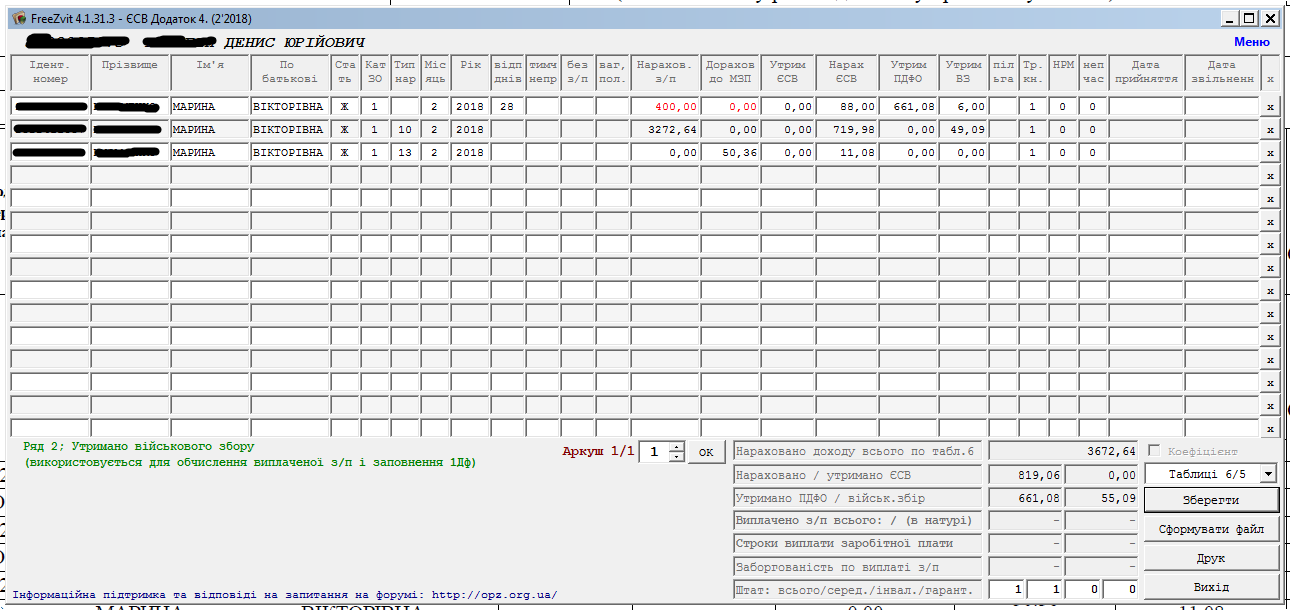
Task: Click the Нарах ЄСВ cell showing 719,98
Action: pos(847,130)
